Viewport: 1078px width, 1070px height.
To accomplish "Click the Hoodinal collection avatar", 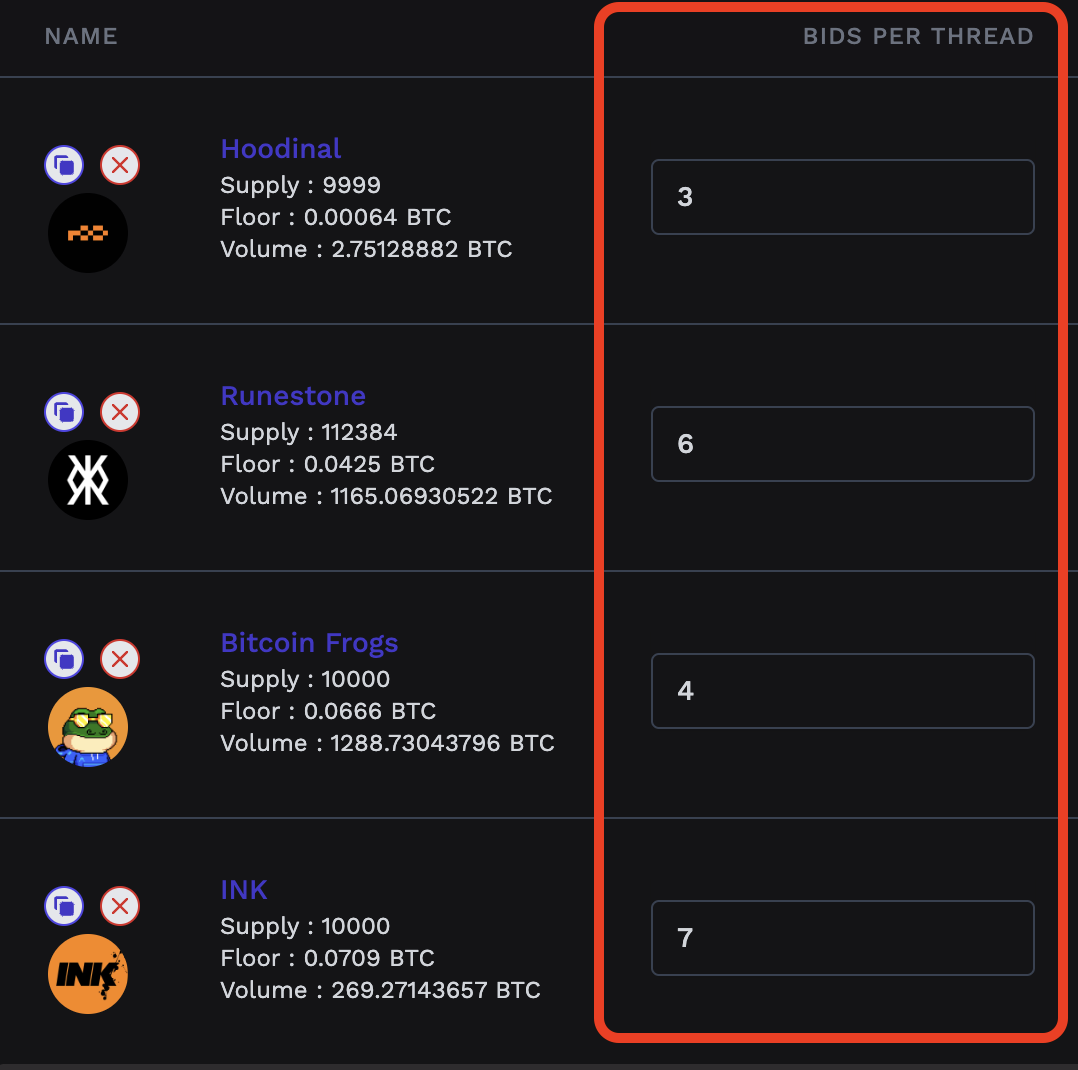I will [88, 233].
